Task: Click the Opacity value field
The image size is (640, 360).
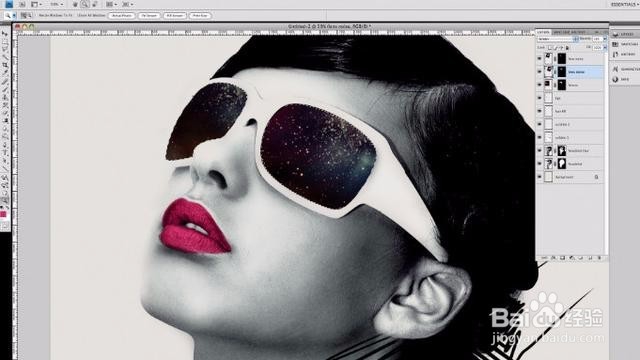Action: tap(598, 39)
